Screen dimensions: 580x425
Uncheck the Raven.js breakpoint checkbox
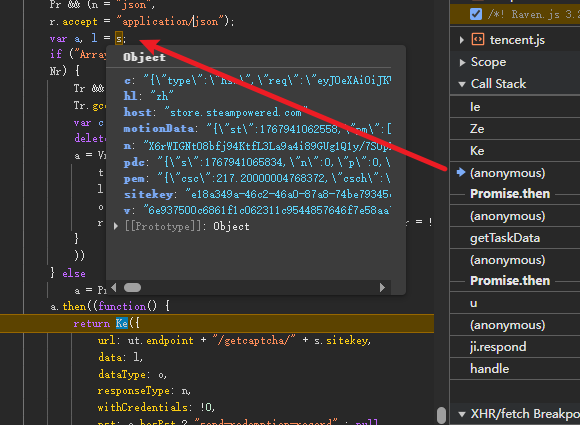pos(476,14)
